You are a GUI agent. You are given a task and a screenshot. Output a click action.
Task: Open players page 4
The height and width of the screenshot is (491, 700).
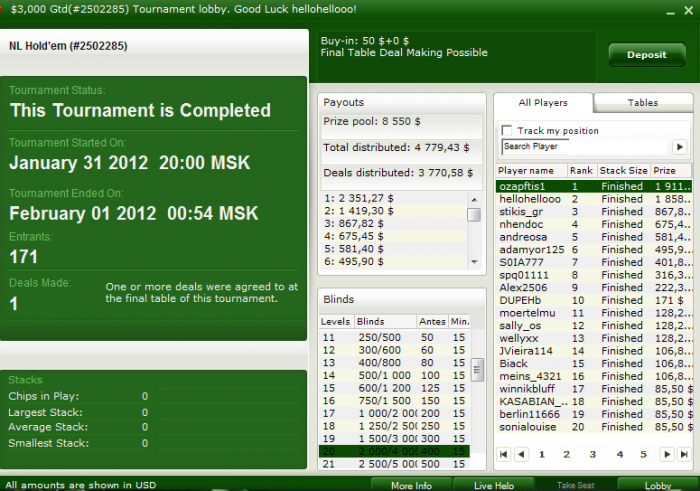pos(620,454)
